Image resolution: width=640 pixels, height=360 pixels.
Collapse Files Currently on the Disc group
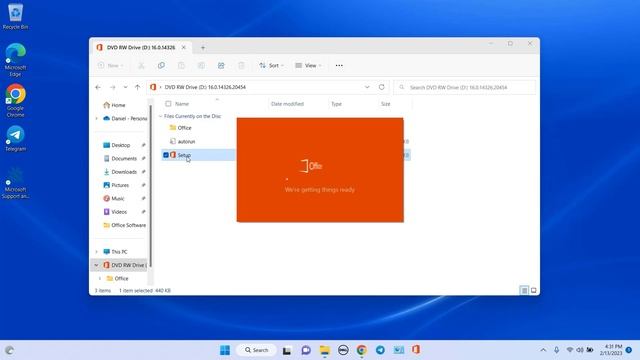(160, 116)
